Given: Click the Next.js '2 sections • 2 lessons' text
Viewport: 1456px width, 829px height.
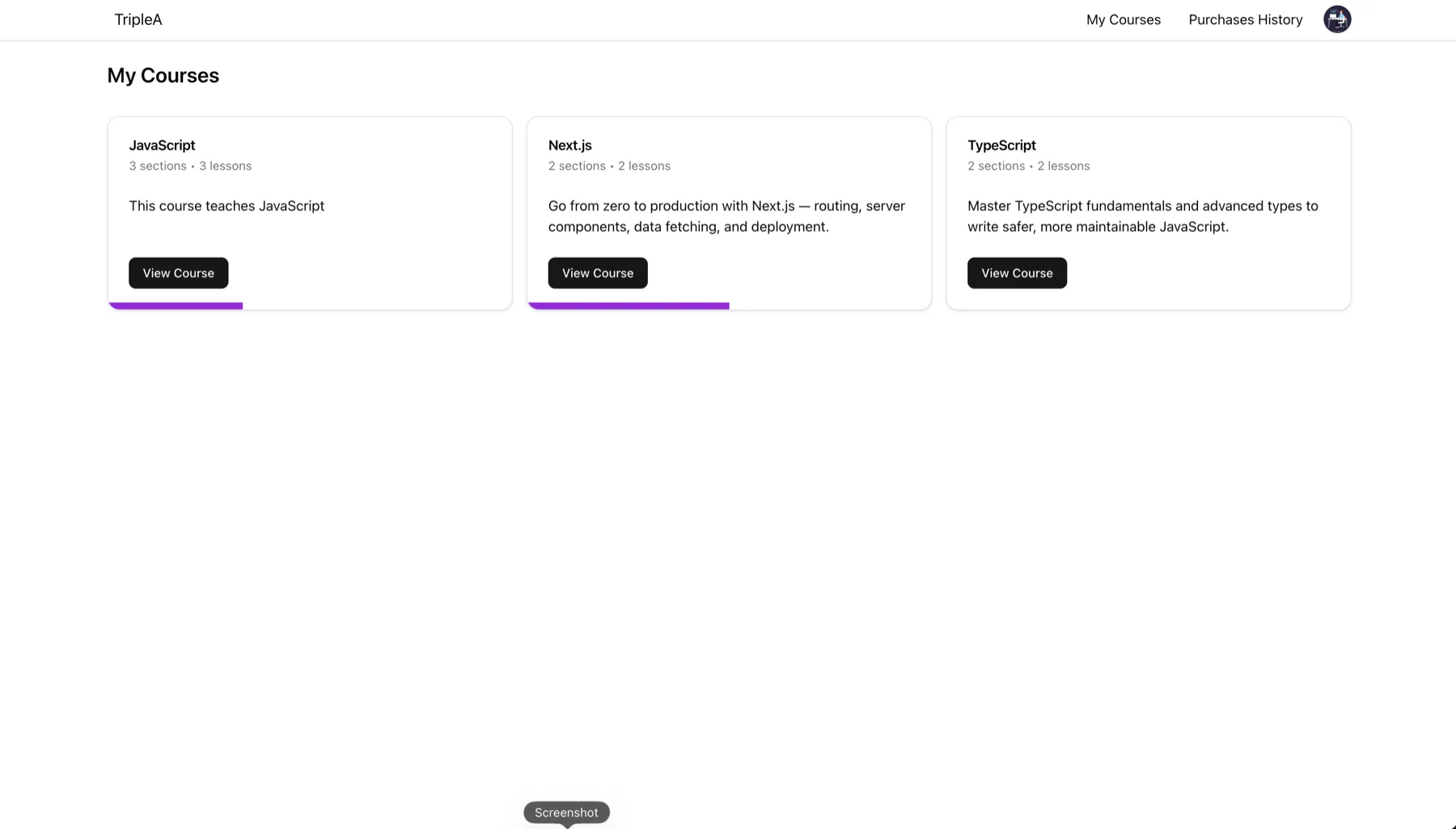Looking at the screenshot, I should [609, 166].
